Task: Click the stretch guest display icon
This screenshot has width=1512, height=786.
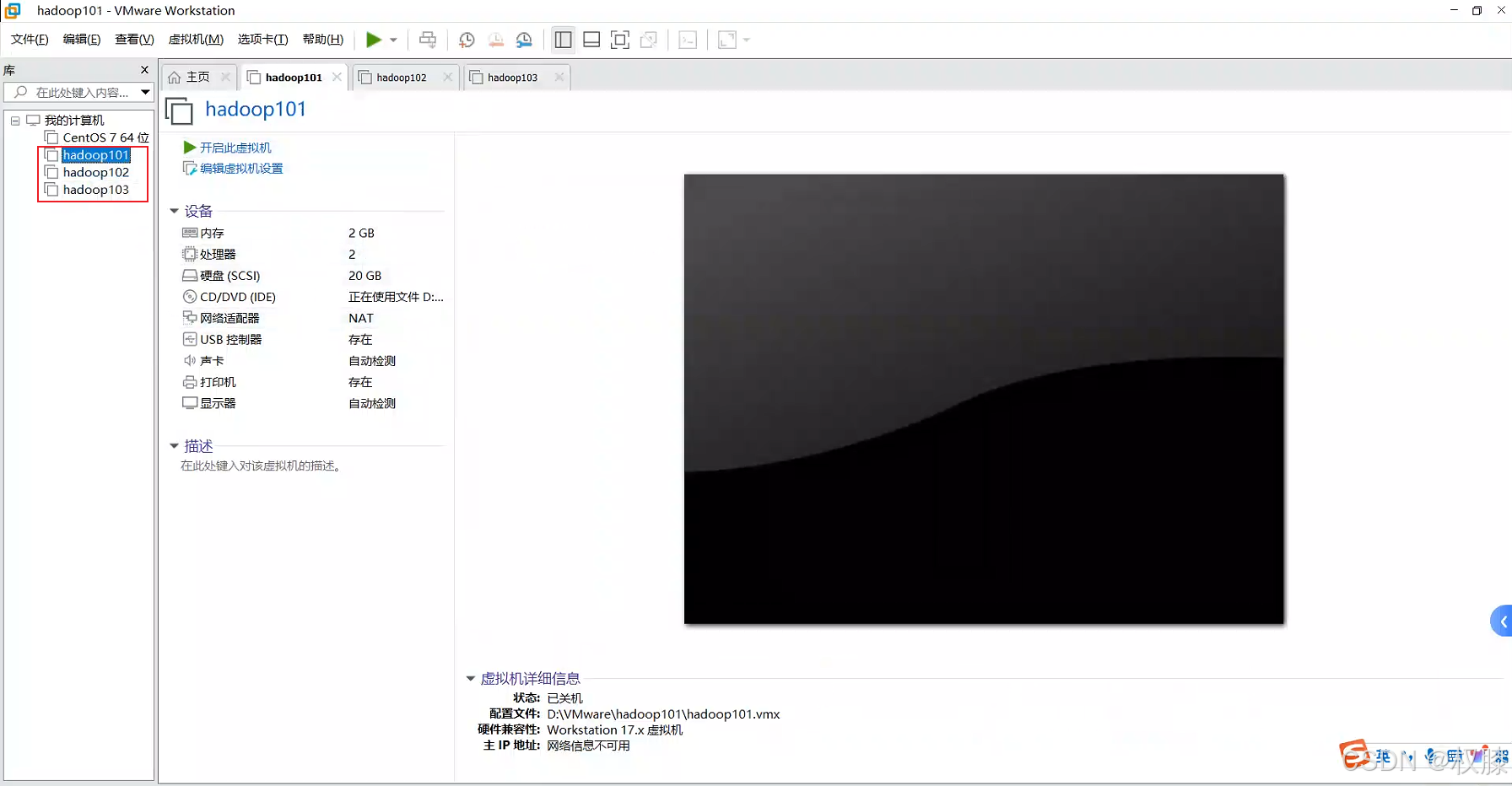Action: click(x=726, y=40)
